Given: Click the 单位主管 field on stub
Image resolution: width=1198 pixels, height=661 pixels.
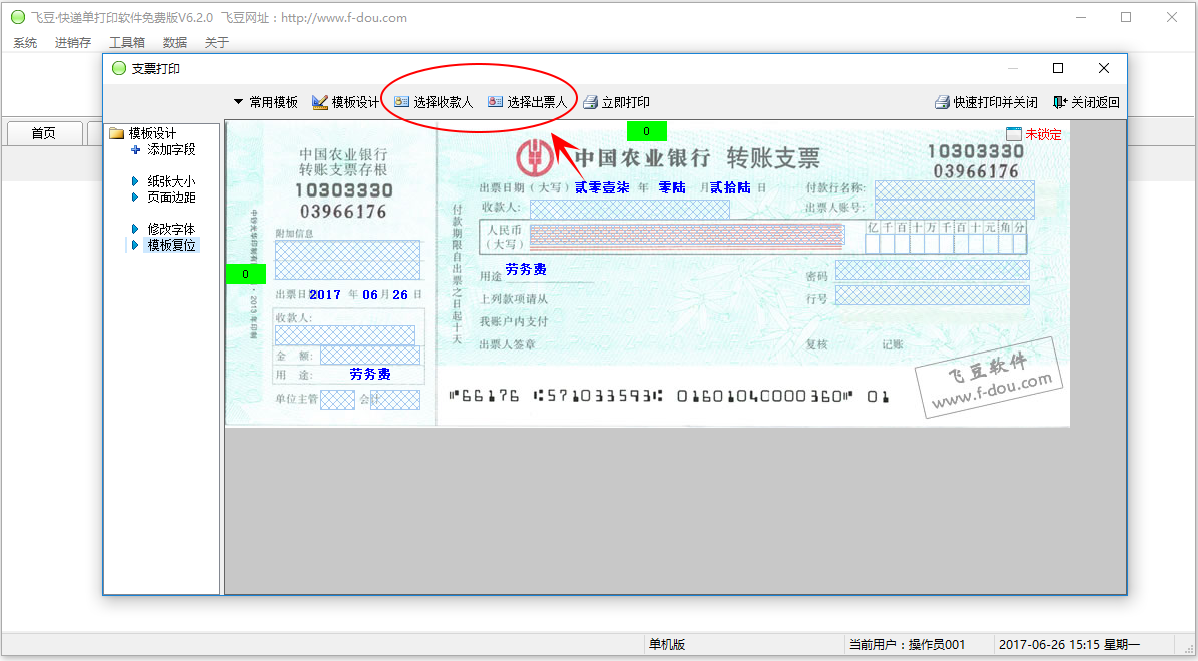Looking at the screenshot, I should tap(337, 400).
